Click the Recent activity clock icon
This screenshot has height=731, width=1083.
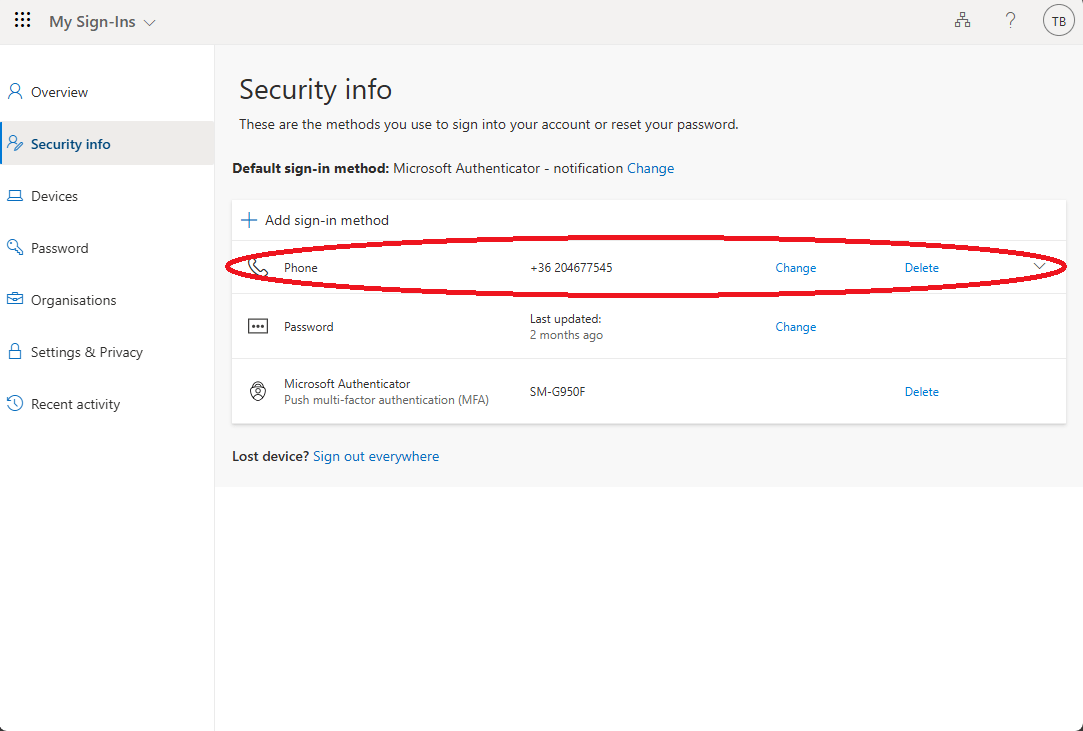(15, 404)
